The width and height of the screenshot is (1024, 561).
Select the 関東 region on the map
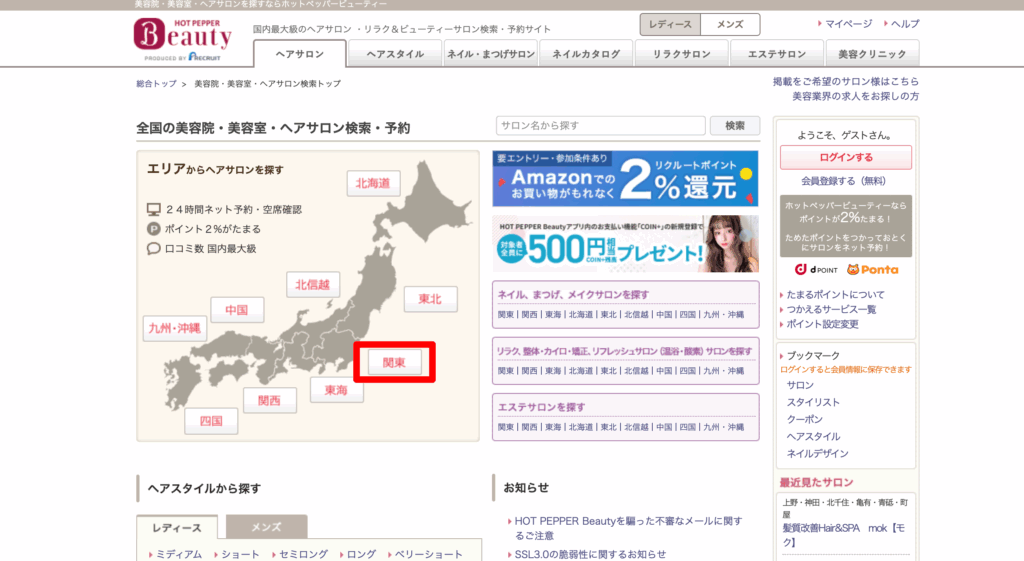tap(394, 363)
